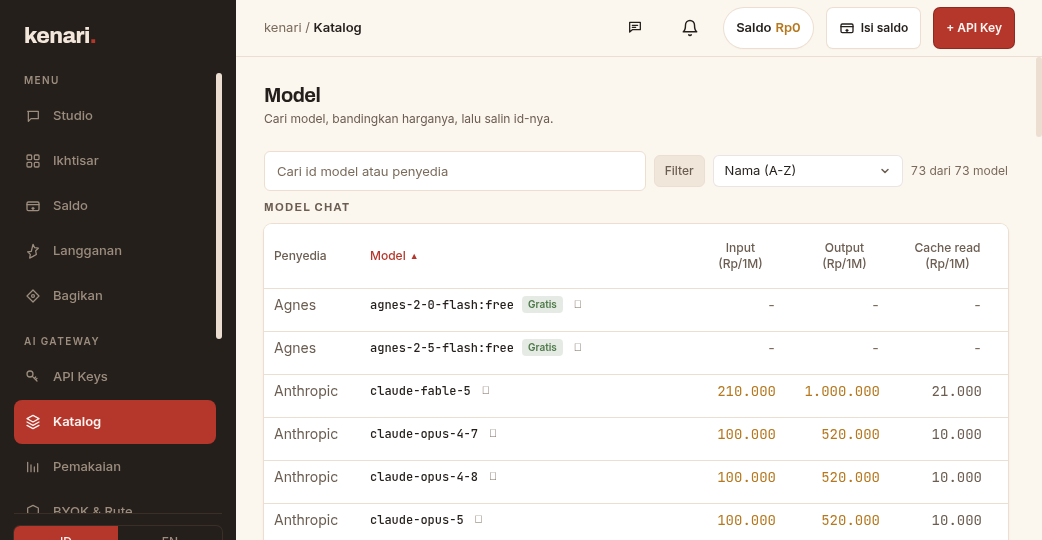Sort by the Model column header
This screenshot has width=1042, height=540.
coord(393,256)
